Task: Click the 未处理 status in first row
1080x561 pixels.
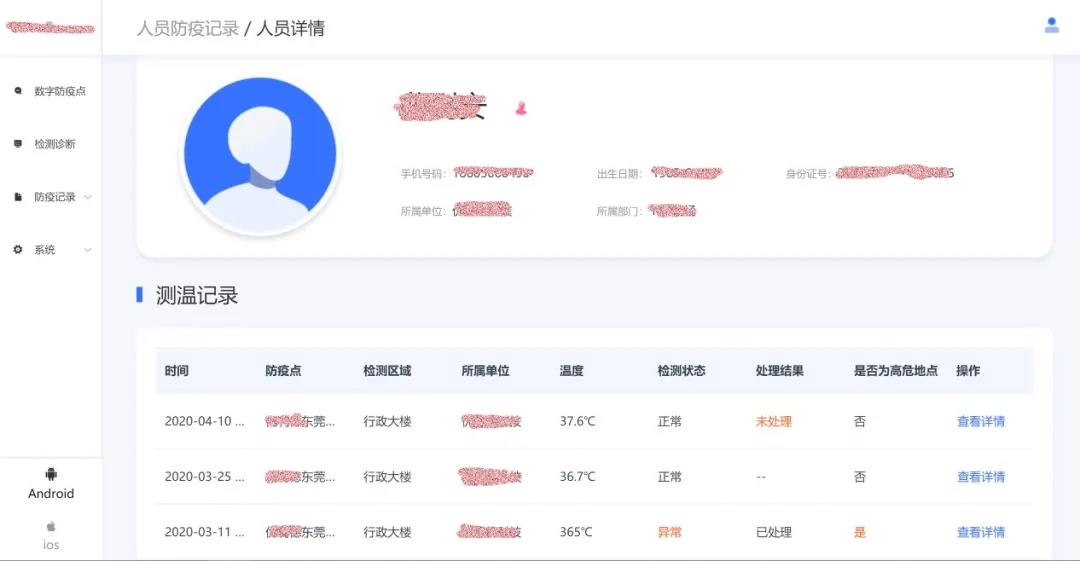Action: (773, 422)
